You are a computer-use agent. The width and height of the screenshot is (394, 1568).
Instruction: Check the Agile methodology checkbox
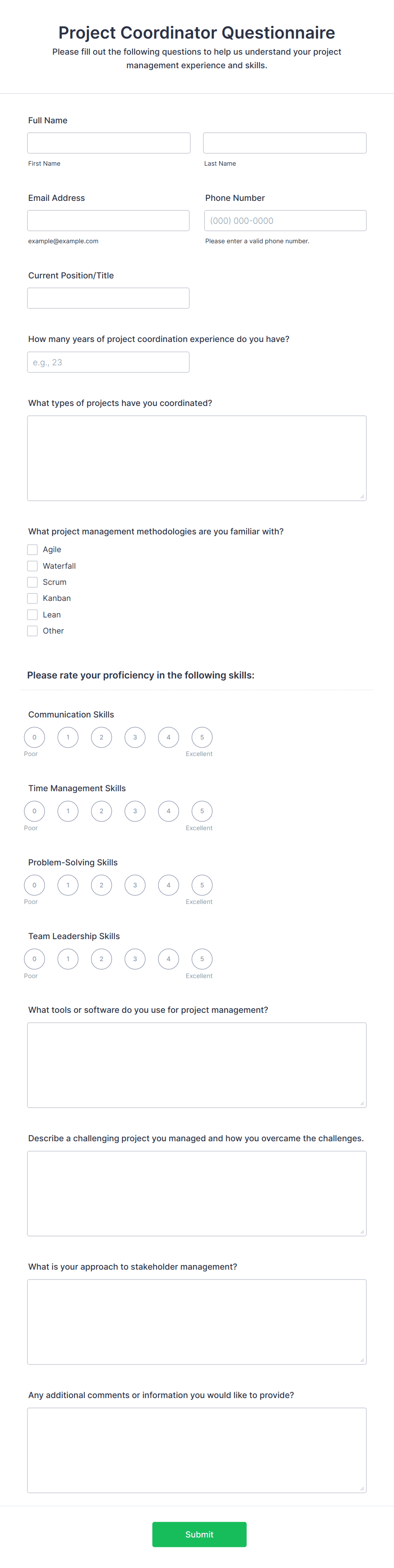tap(32, 549)
